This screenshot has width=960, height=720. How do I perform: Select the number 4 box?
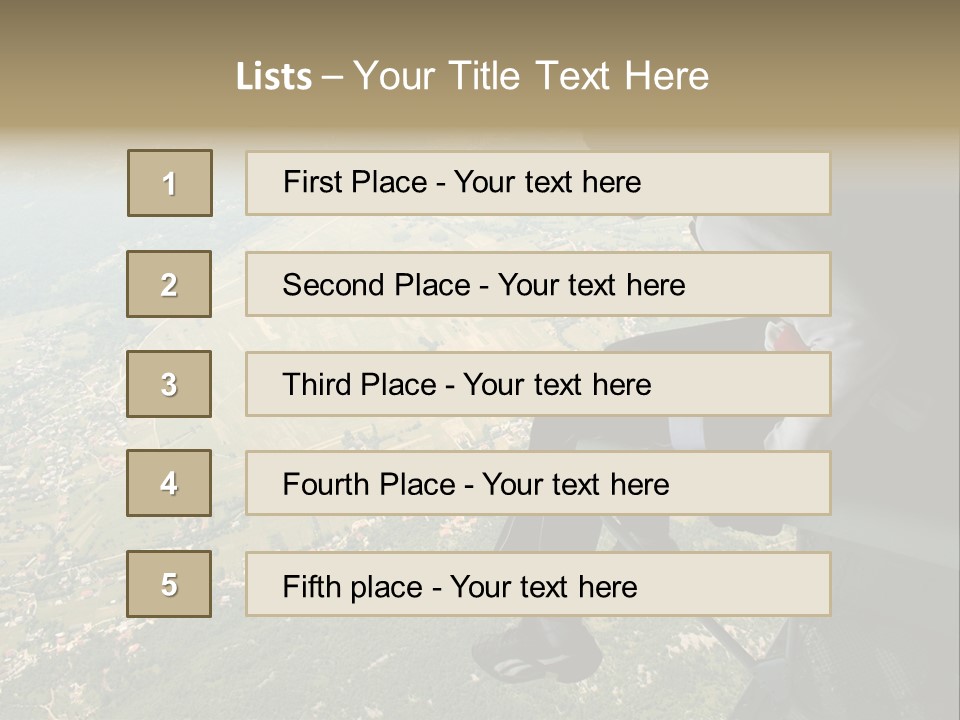pyautogui.click(x=169, y=483)
